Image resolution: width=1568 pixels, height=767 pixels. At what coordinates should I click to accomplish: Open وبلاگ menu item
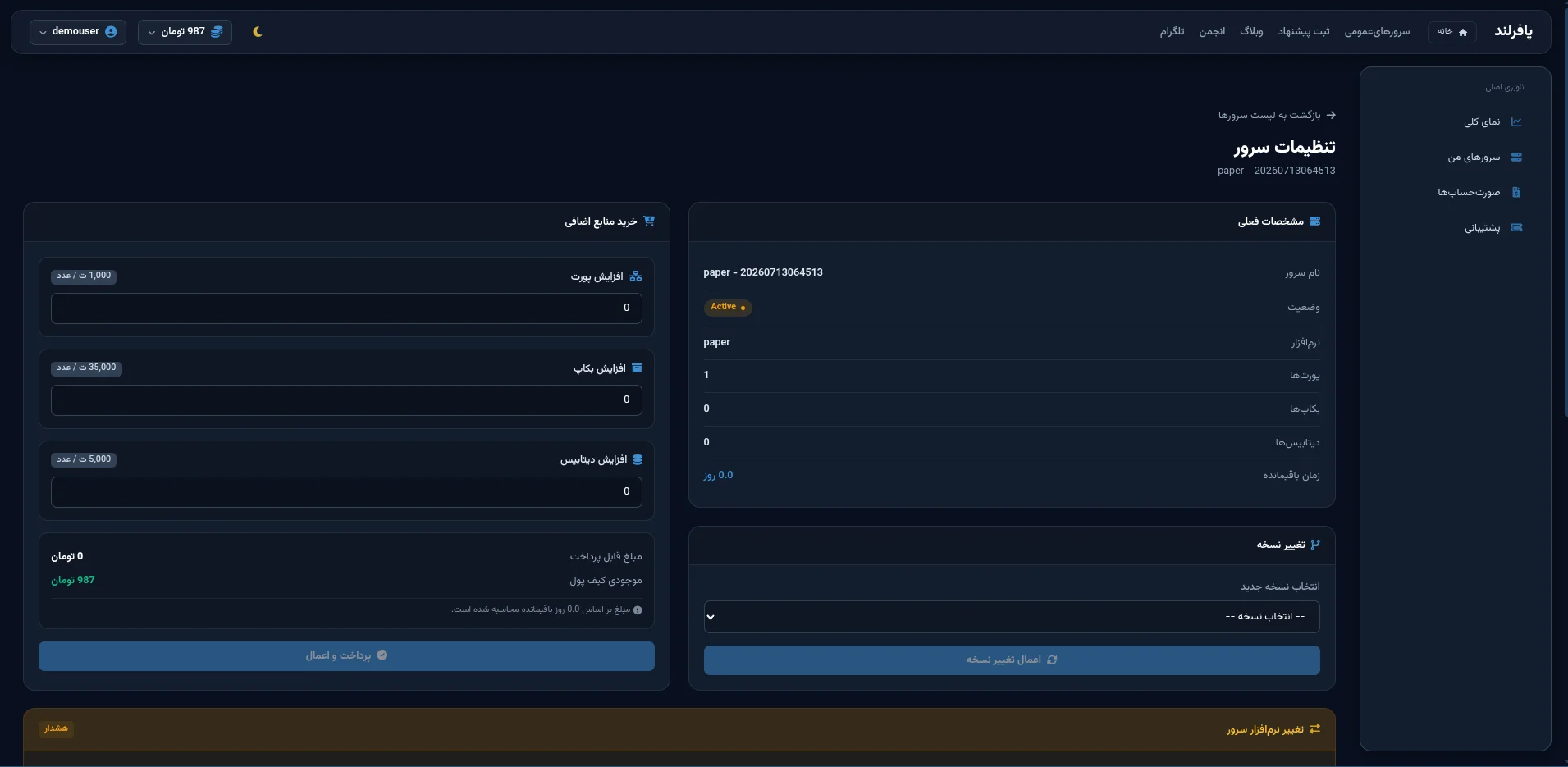[1251, 32]
